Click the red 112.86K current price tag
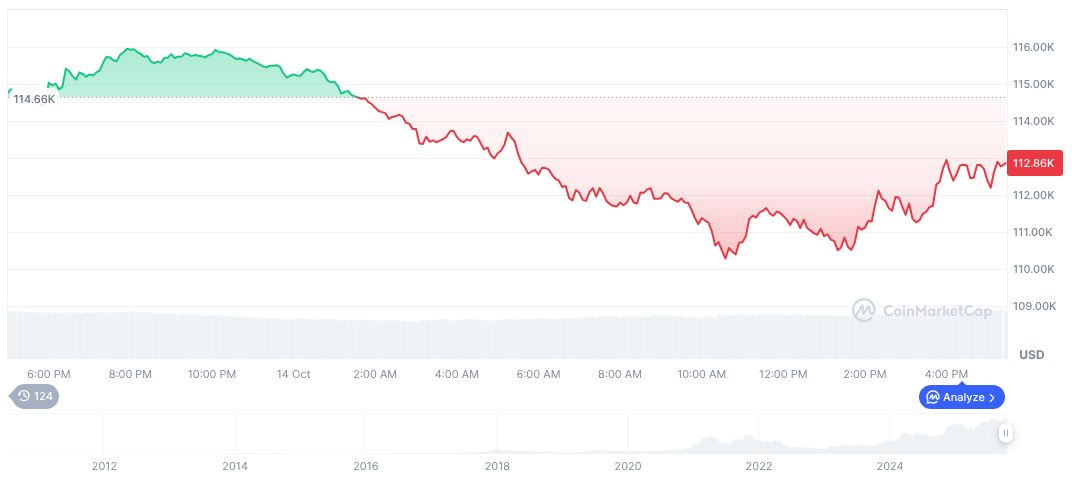 tap(1034, 163)
